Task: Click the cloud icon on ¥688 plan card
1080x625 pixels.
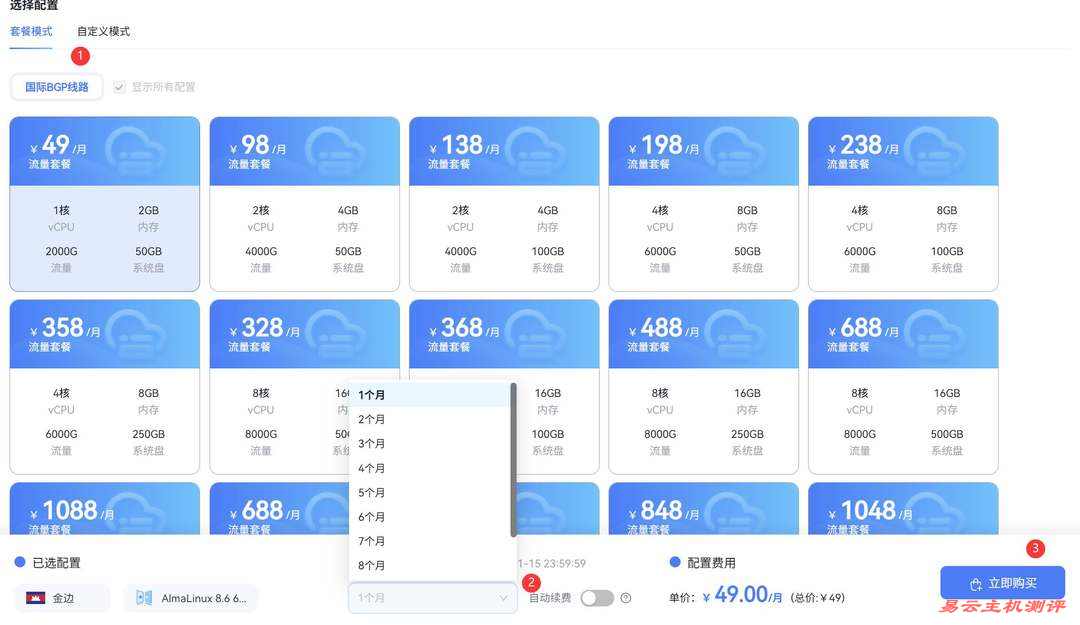Action: click(933, 334)
